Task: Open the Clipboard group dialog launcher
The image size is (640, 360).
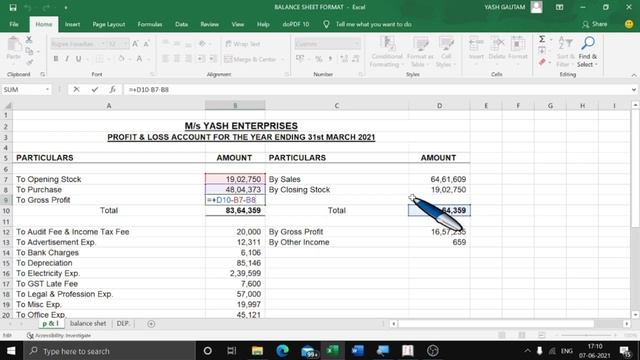Action: coord(42,74)
